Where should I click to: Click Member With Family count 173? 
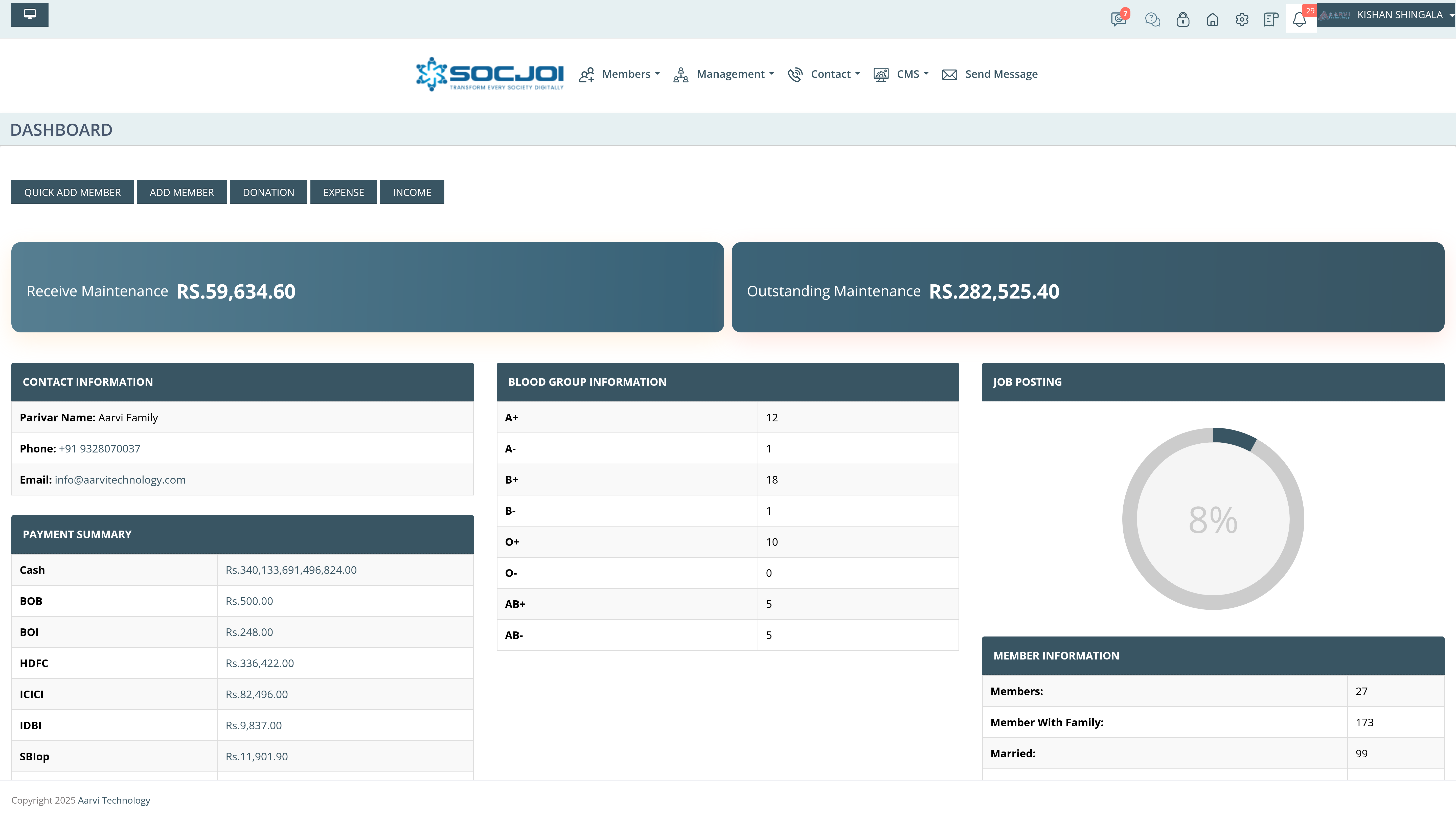click(1364, 723)
